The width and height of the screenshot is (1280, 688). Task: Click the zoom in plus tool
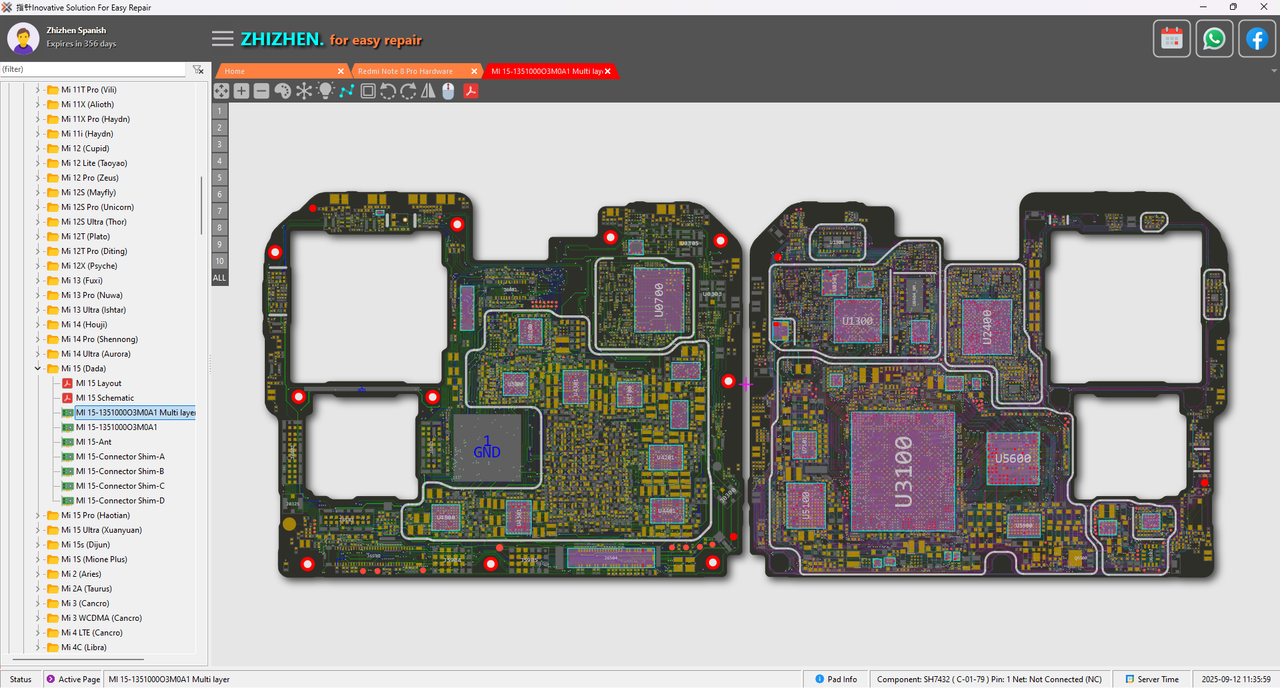pos(241,91)
